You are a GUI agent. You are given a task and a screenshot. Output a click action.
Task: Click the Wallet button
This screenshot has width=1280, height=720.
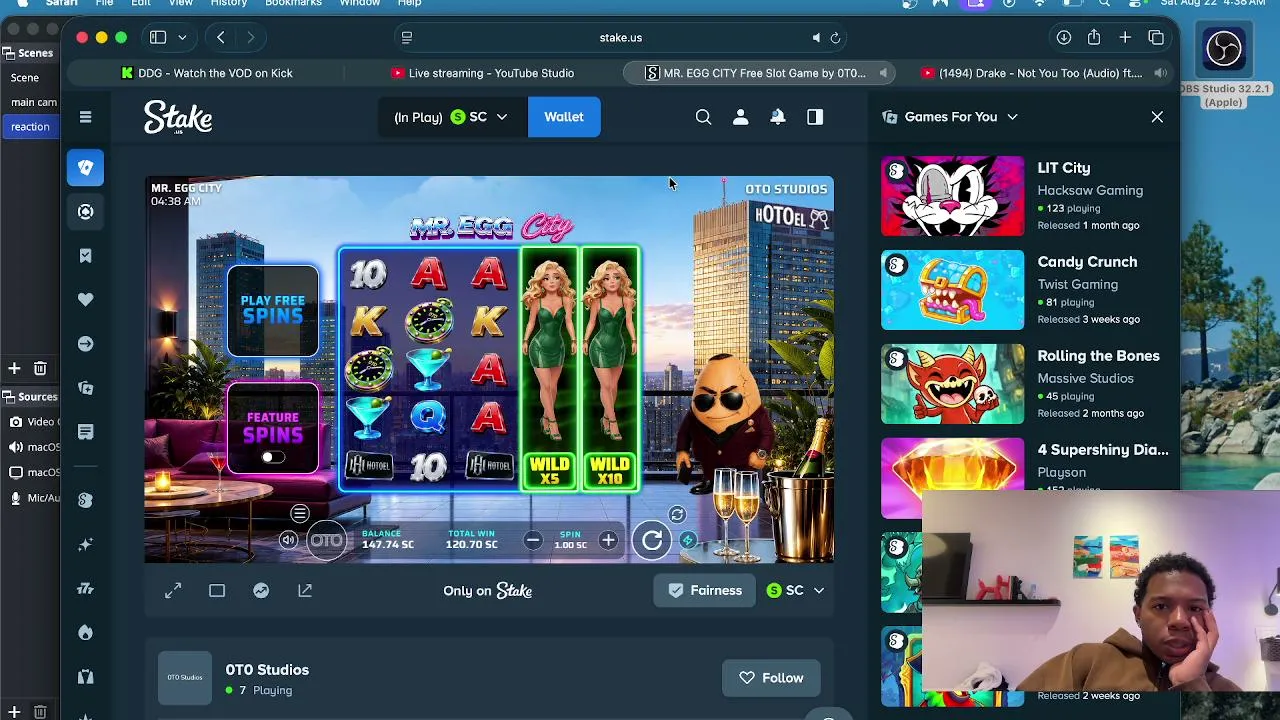point(564,117)
